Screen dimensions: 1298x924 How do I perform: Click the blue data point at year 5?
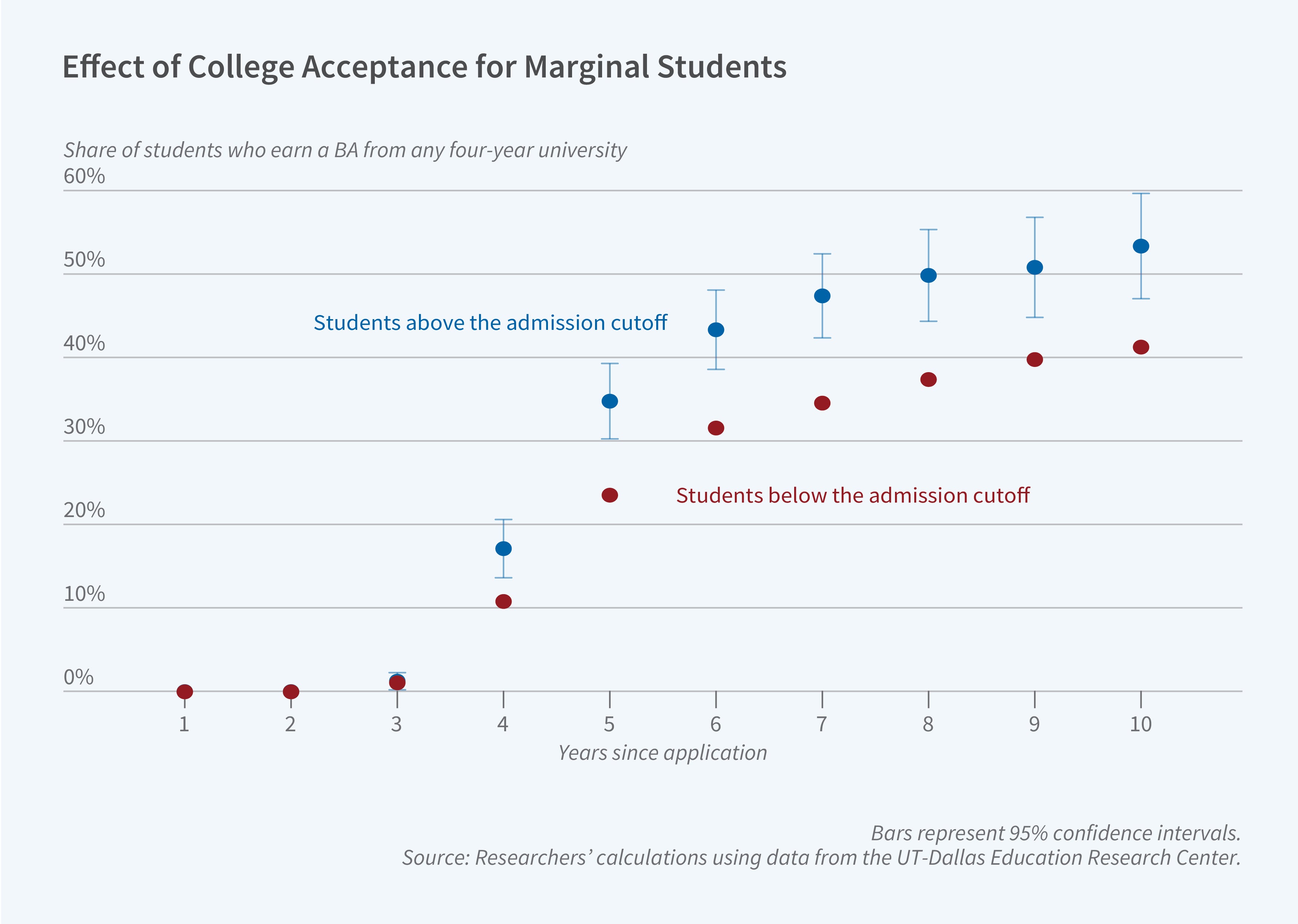pyautogui.click(x=610, y=401)
